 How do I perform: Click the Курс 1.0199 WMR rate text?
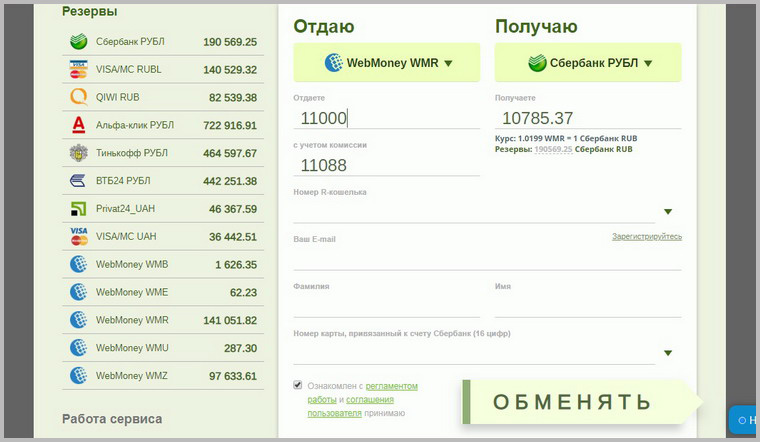pos(566,138)
